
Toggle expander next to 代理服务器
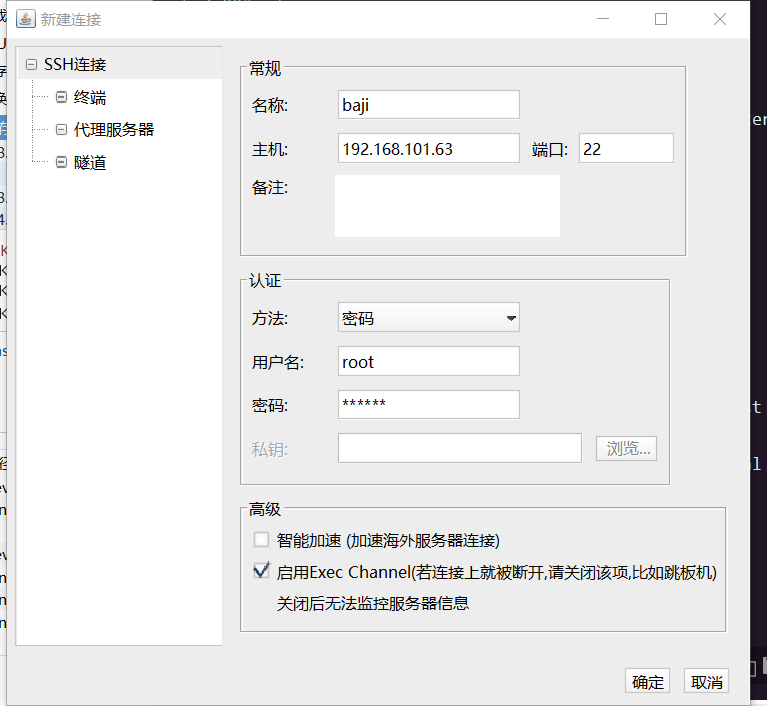pos(61,130)
